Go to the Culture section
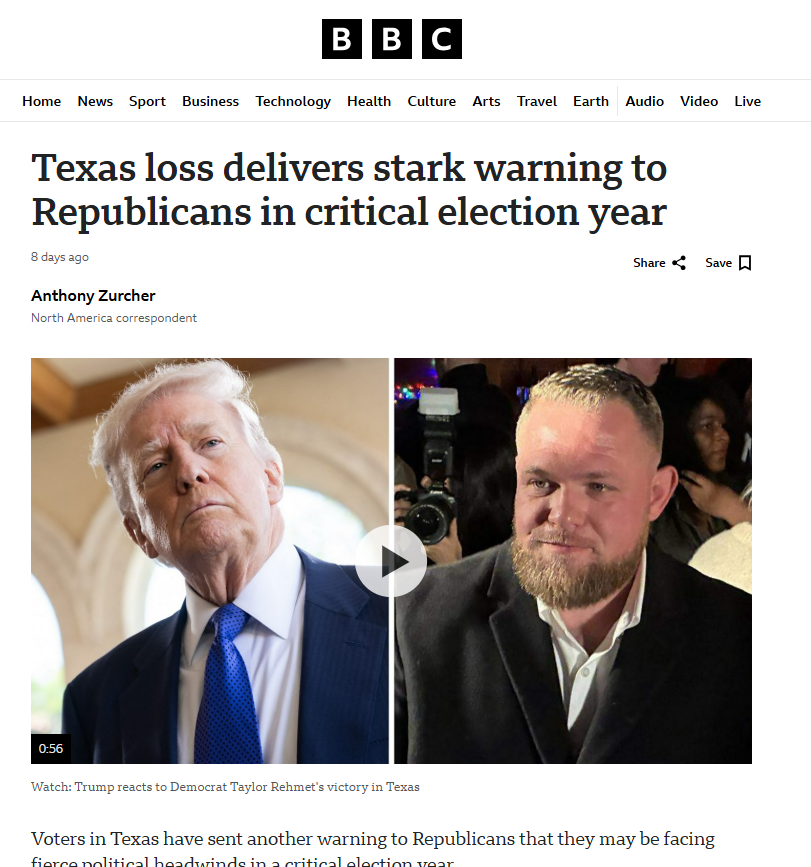This screenshot has height=867, width=811. pyautogui.click(x=432, y=101)
